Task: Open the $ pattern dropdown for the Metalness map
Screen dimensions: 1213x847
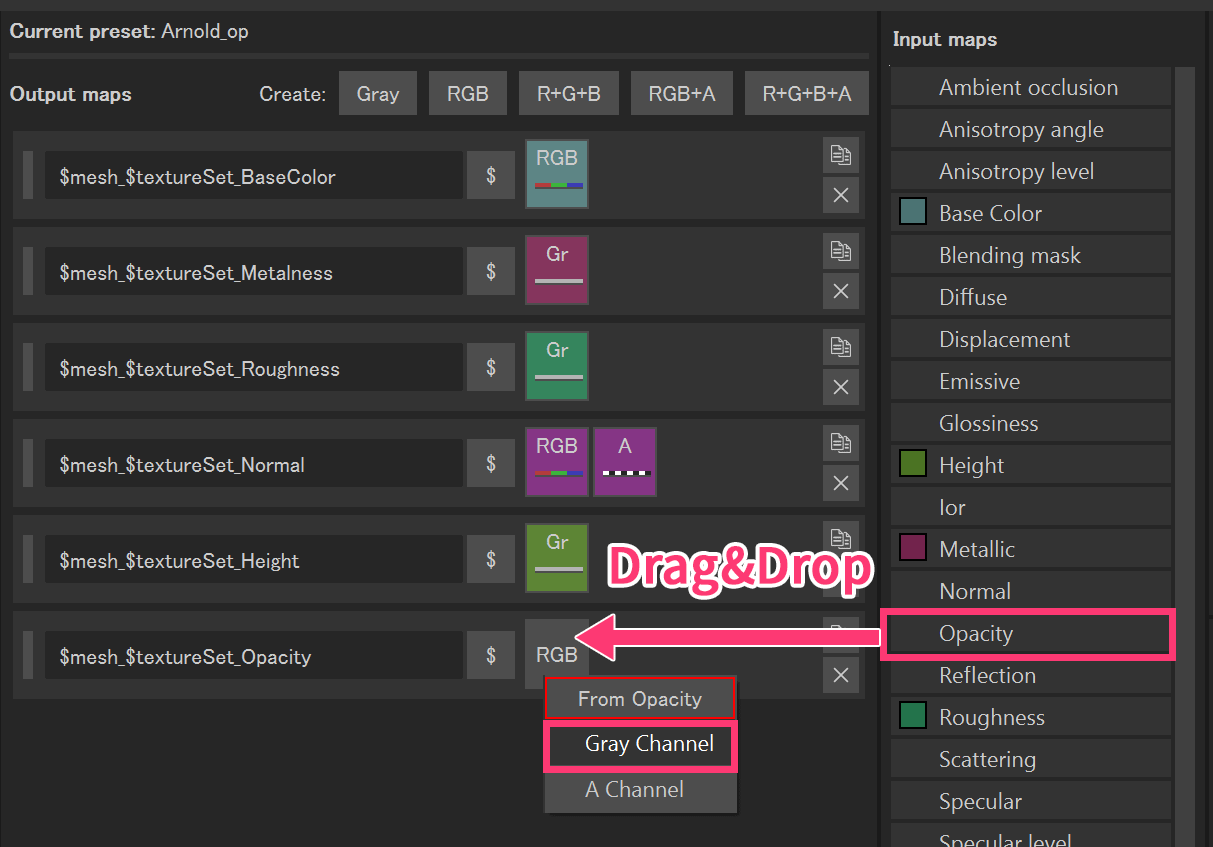Action: [491, 271]
